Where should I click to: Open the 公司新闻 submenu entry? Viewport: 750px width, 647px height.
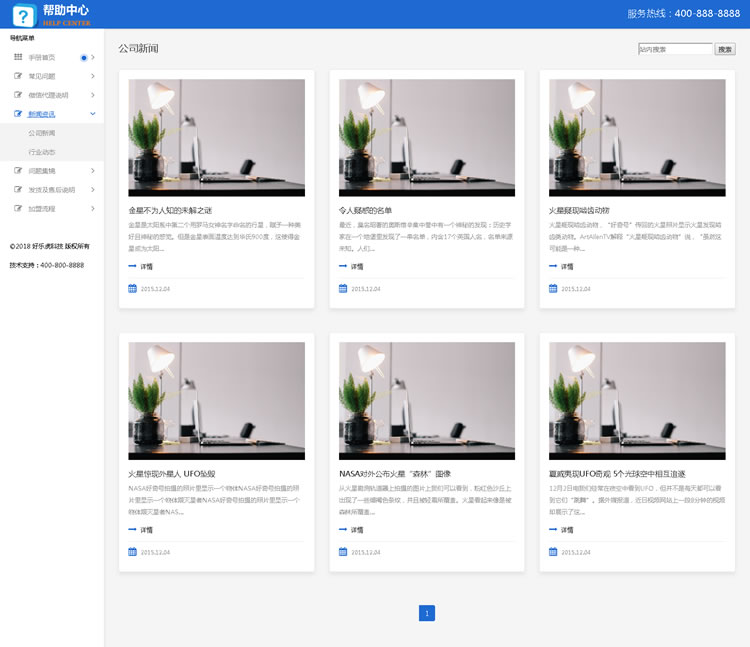(42, 133)
